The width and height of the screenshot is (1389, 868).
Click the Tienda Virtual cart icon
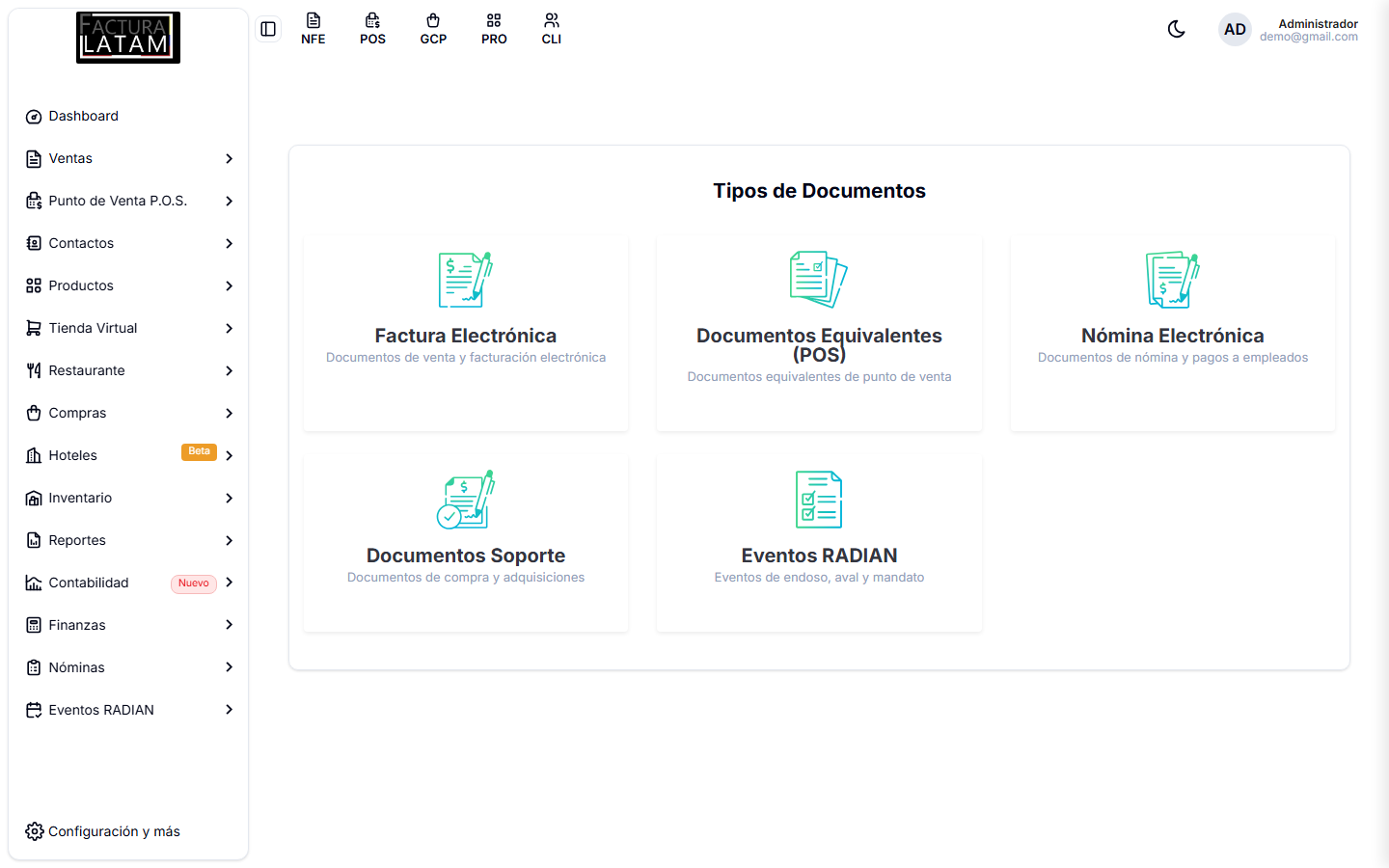click(x=34, y=328)
